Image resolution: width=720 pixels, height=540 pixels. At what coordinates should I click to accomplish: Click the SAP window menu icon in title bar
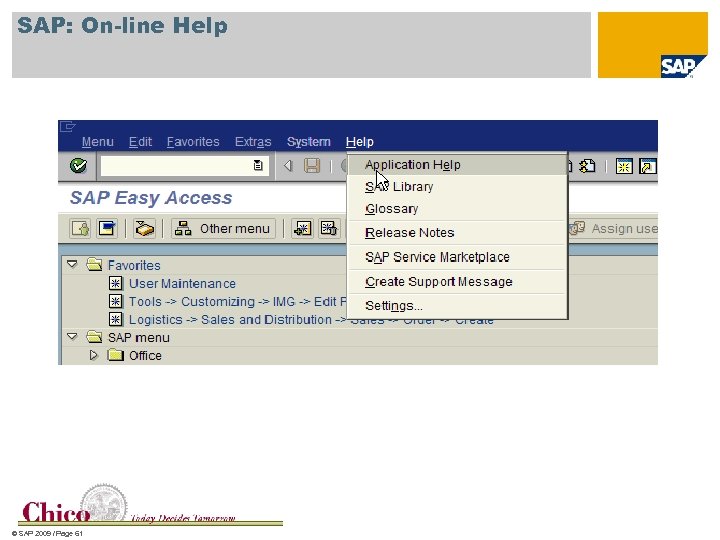(68, 126)
